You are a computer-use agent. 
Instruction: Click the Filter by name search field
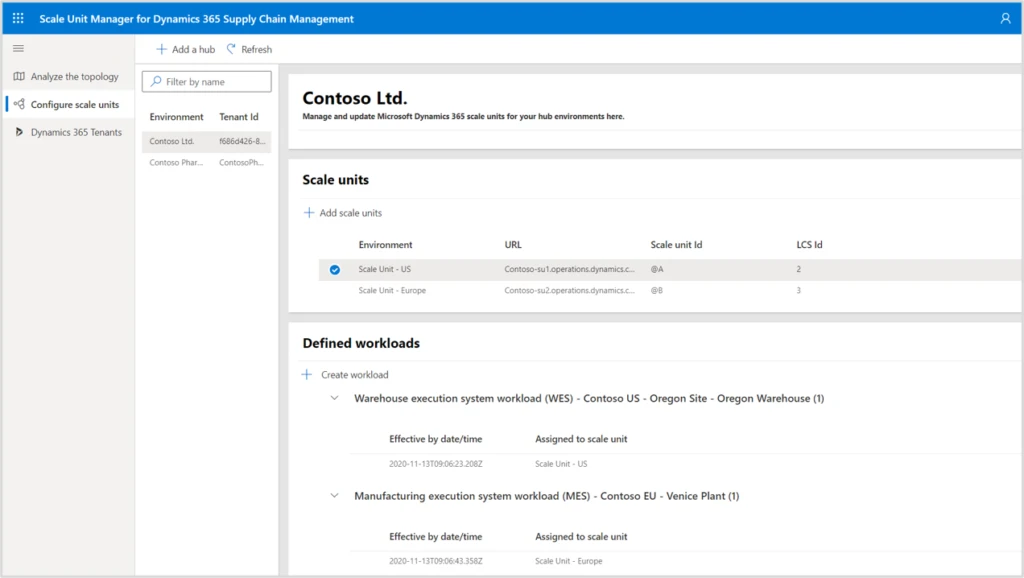(x=212, y=82)
